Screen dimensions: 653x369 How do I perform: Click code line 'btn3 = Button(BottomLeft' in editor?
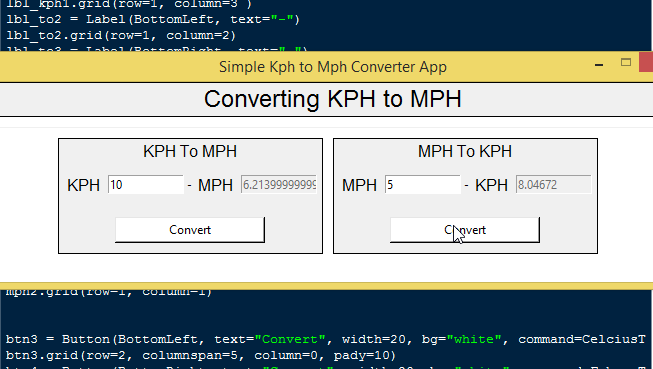[325, 339]
